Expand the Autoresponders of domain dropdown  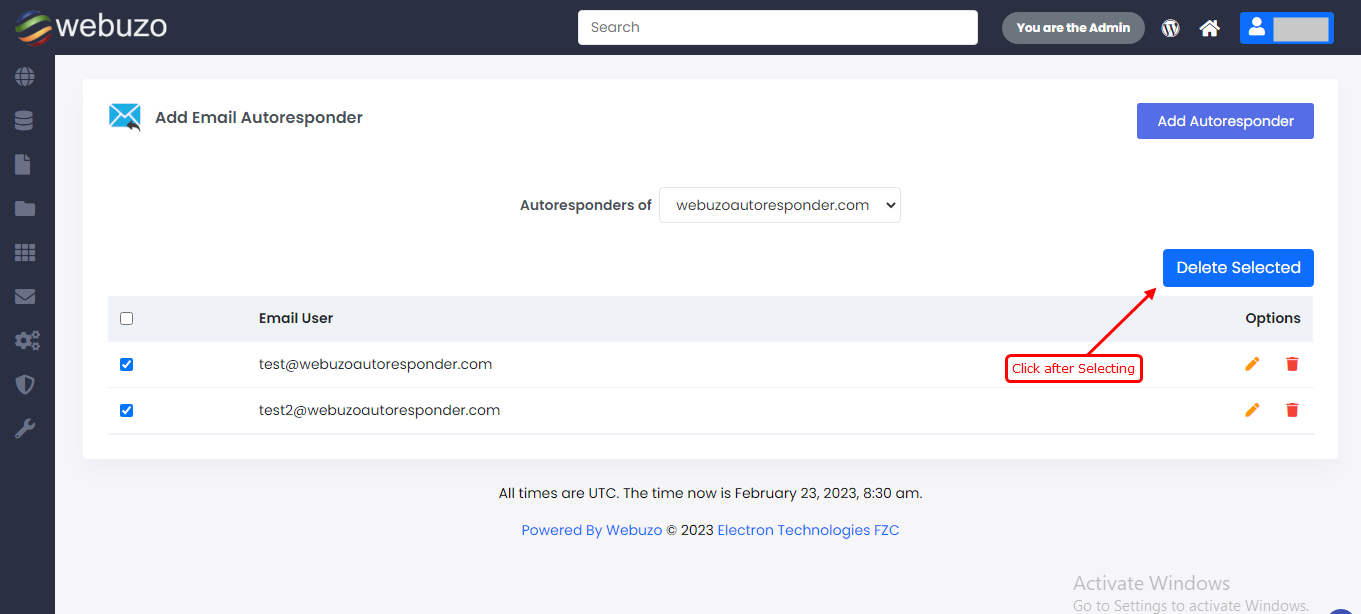click(779, 205)
